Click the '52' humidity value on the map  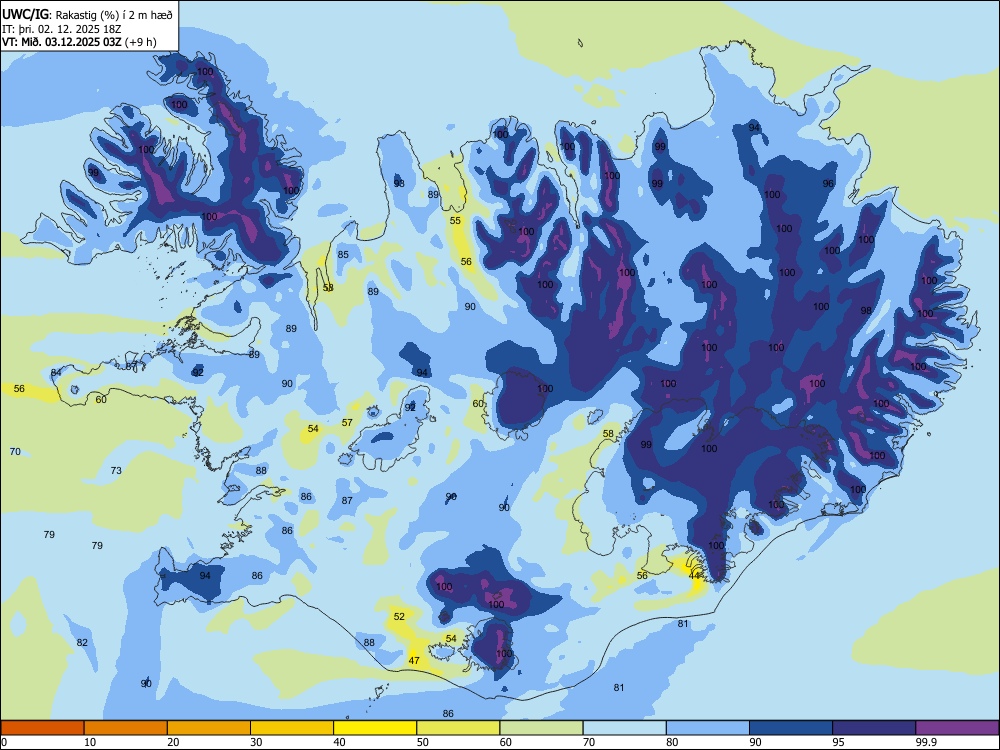pos(399,617)
